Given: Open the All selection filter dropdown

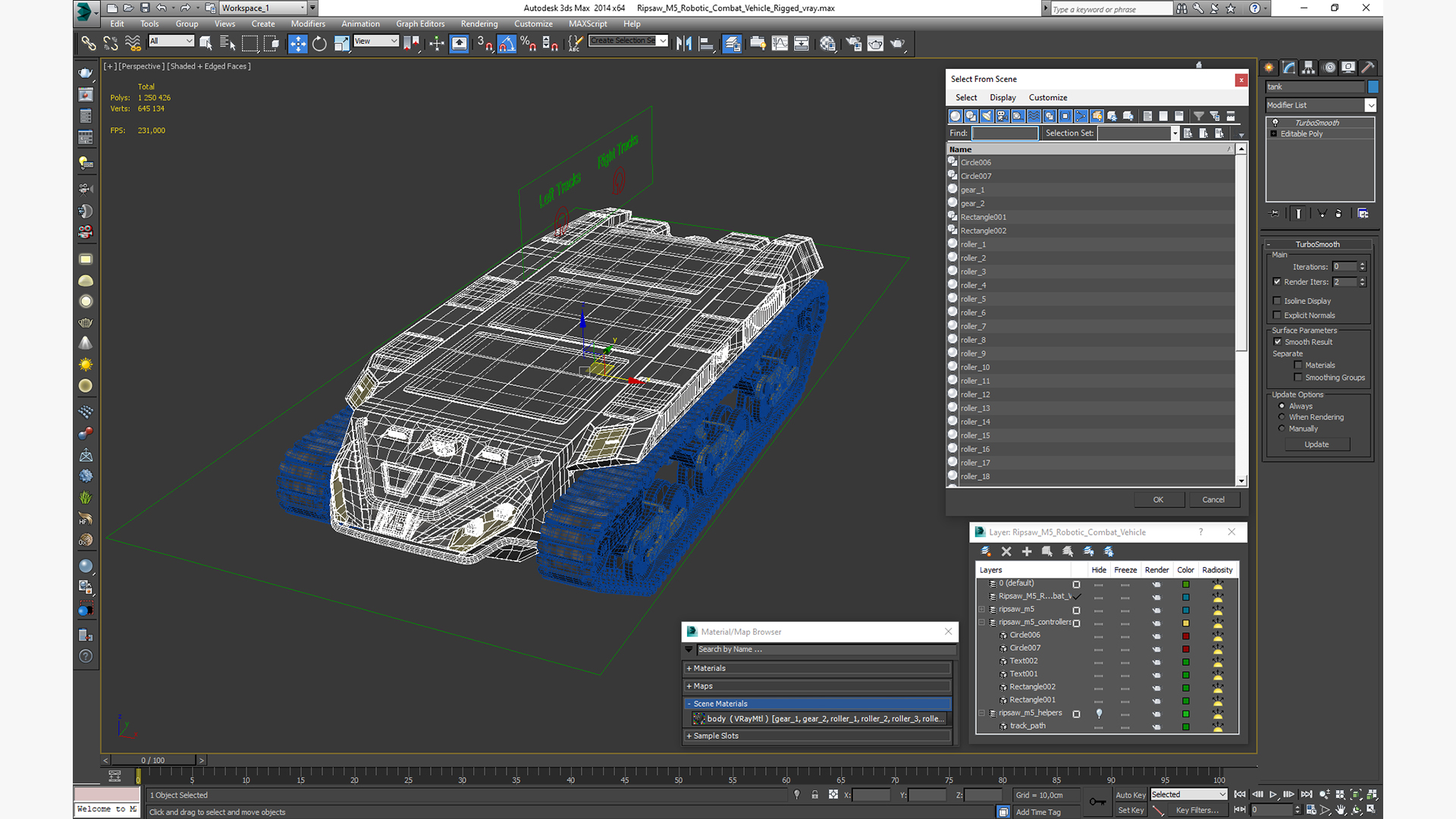Looking at the screenshot, I should [x=171, y=41].
